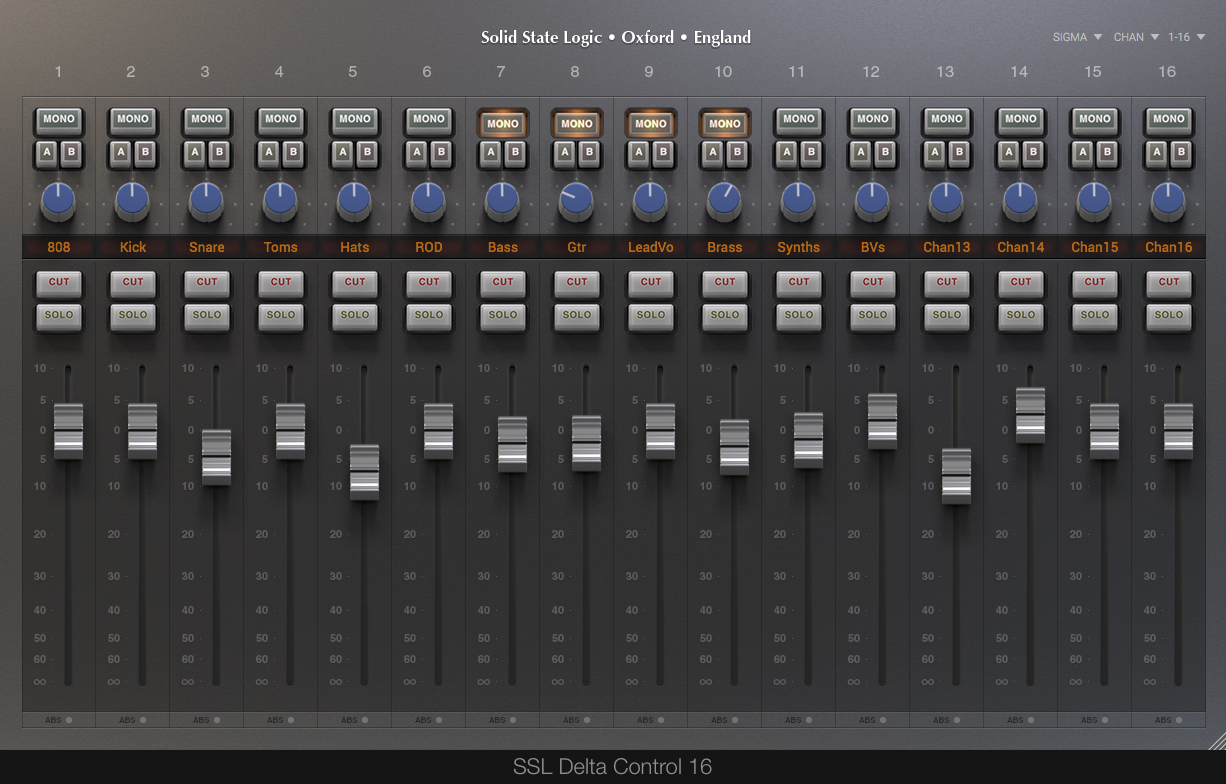Select the Synths channel name label
Image resolution: width=1226 pixels, height=784 pixels.
pyautogui.click(x=798, y=247)
